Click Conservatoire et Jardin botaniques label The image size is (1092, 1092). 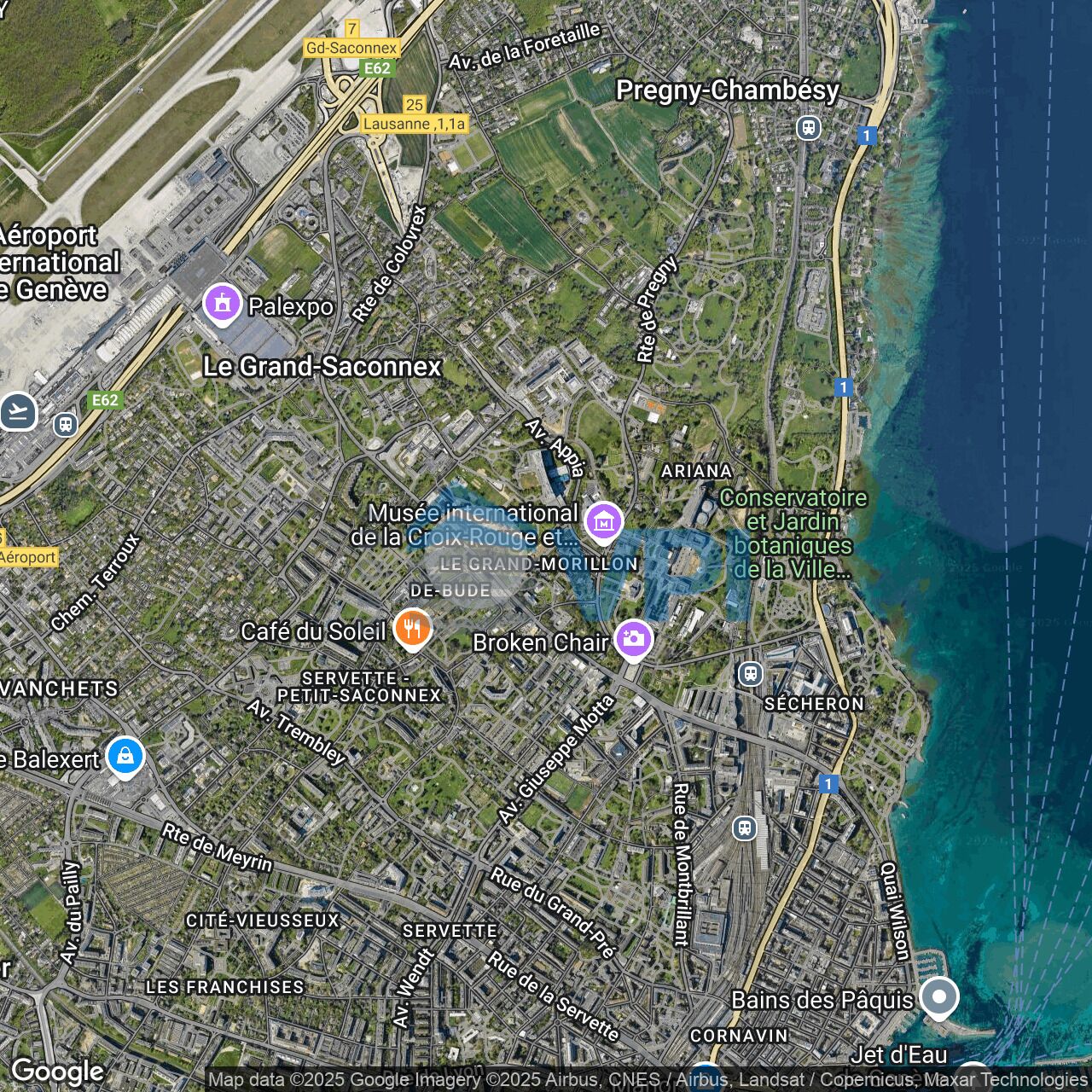click(793, 533)
